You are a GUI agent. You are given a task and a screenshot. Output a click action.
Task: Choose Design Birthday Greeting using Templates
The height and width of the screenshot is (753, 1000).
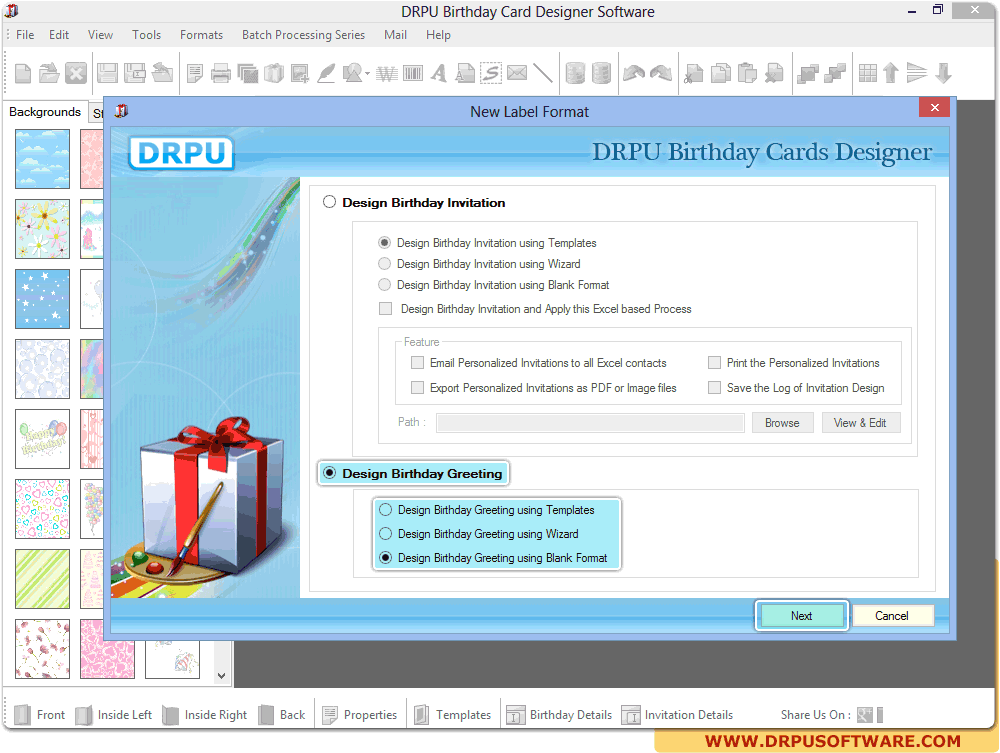pos(385,510)
